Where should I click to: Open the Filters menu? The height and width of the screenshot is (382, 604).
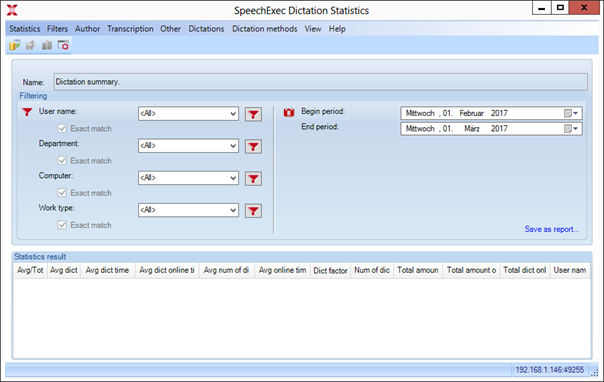click(x=57, y=29)
